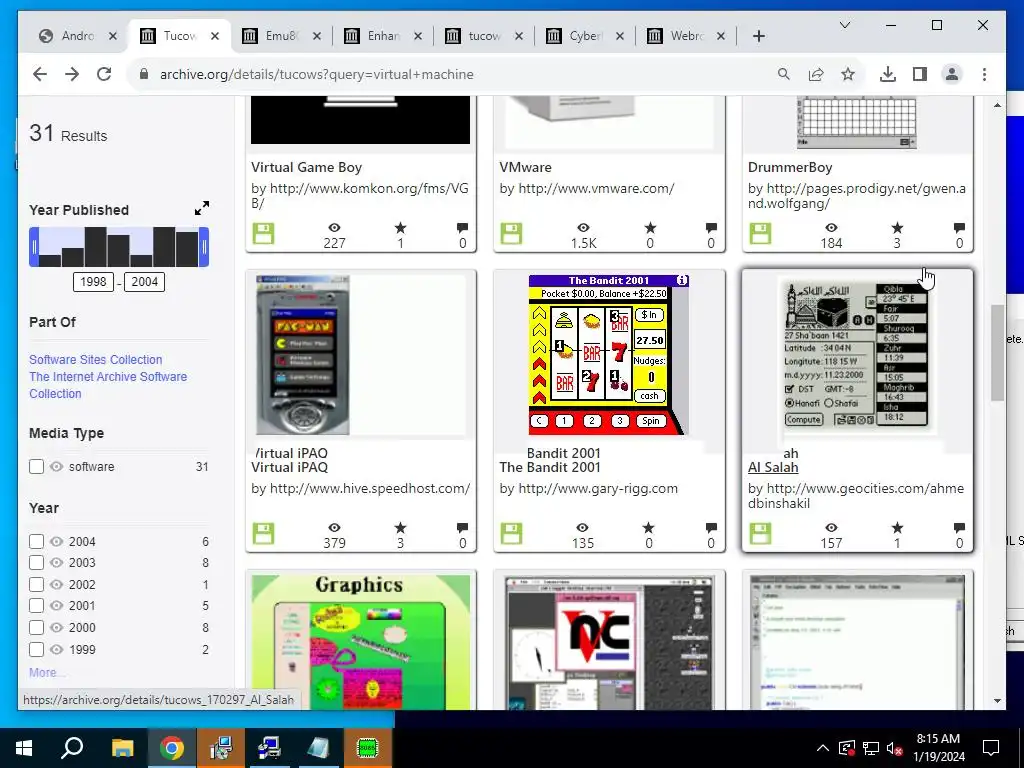Viewport: 1024px width, 768px height.
Task: Click the search magnifier in the address bar
Action: tap(784, 74)
